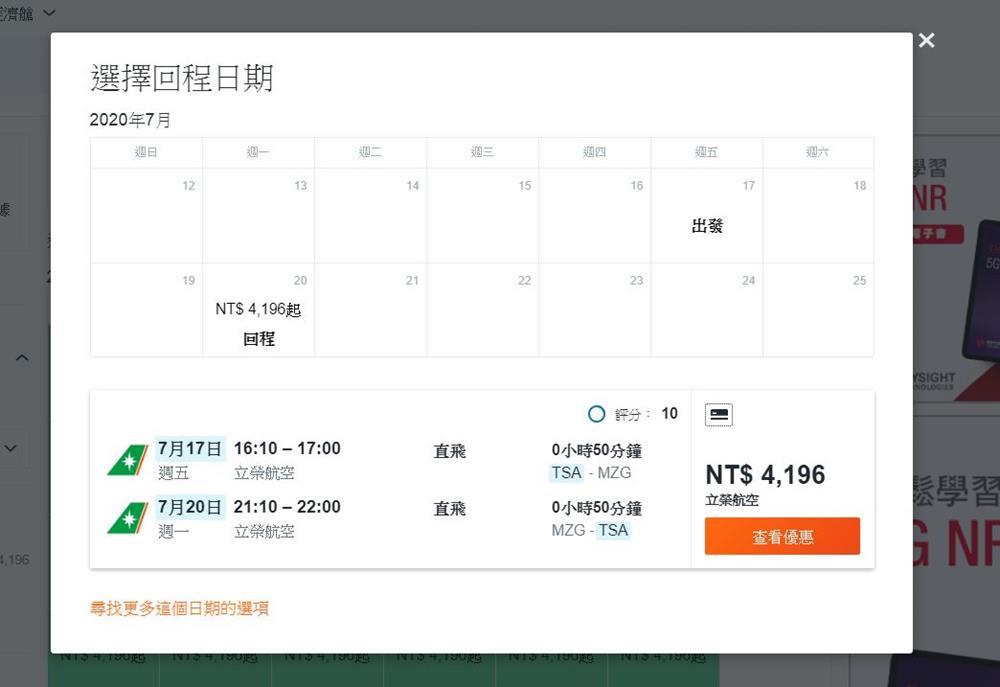Expand the cabin class dropdown behind the dialog
This screenshot has height=687, width=1000.
50,13
